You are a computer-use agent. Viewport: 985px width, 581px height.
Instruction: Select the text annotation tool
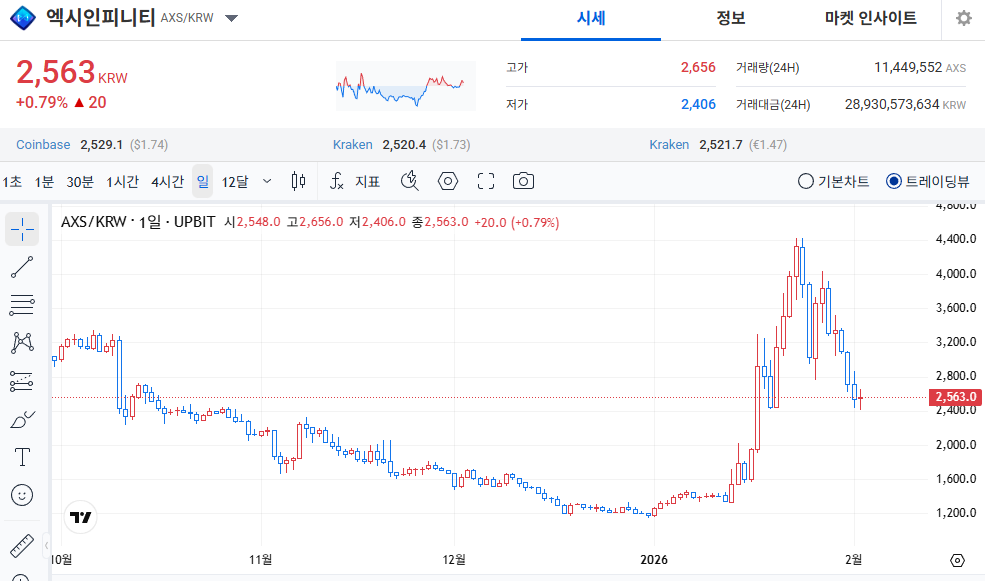pyautogui.click(x=22, y=457)
